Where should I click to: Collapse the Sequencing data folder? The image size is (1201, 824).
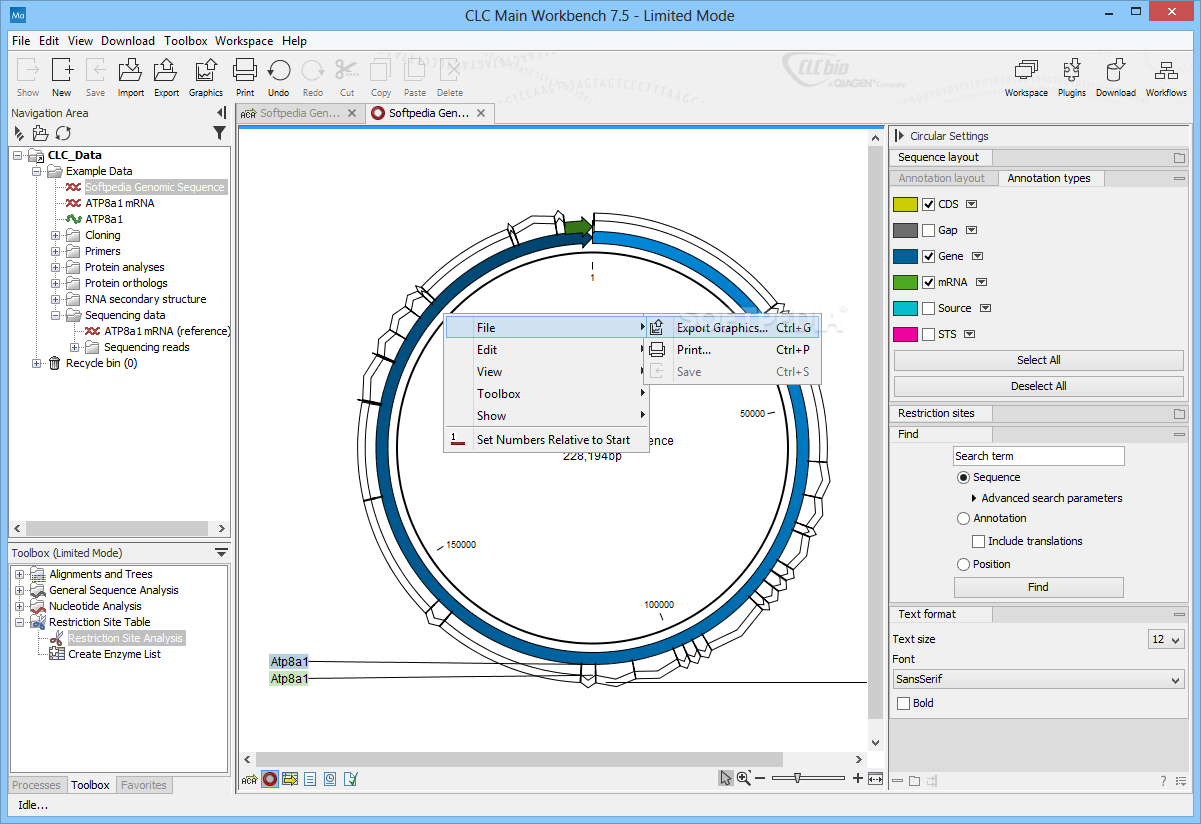pyautogui.click(x=56, y=315)
